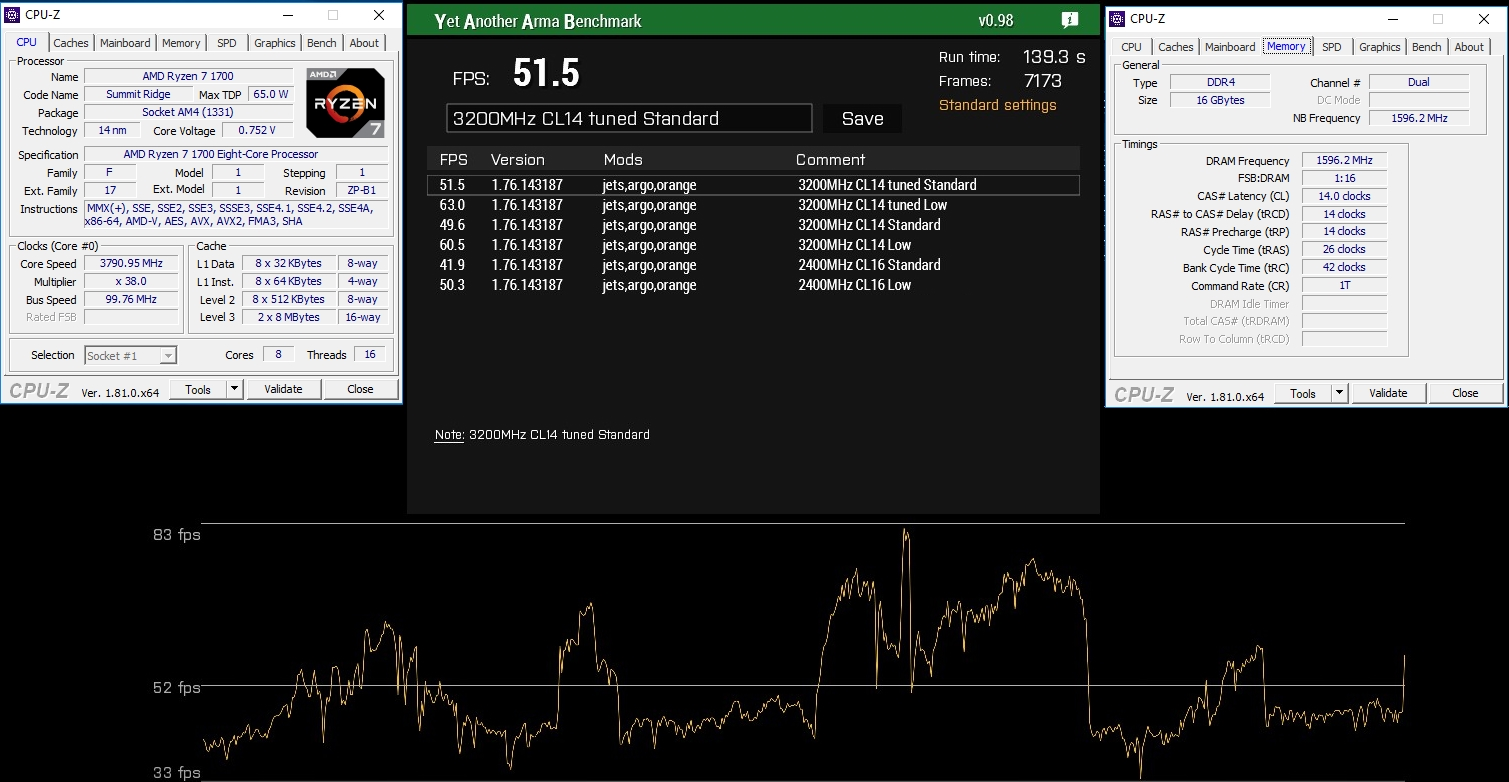This screenshot has height=782, width=1509.
Task: Select result row with 51.5 FPS
Action: pos(753,185)
